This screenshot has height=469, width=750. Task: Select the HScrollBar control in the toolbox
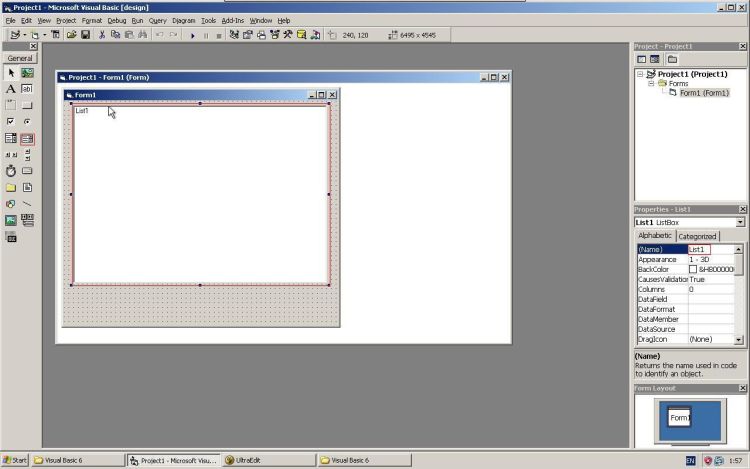[x=11, y=155]
